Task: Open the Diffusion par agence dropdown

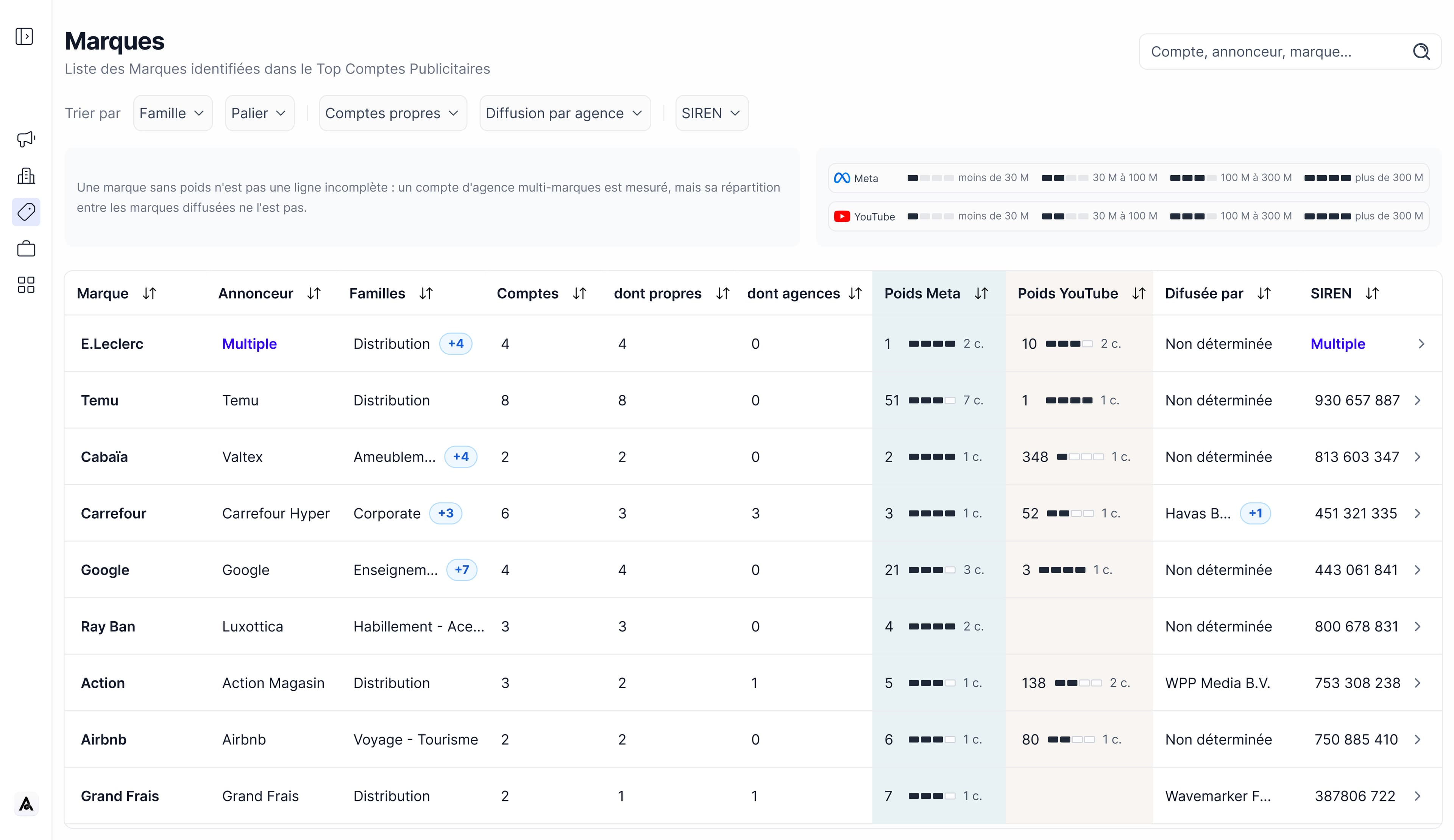Action: pyautogui.click(x=565, y=113)
